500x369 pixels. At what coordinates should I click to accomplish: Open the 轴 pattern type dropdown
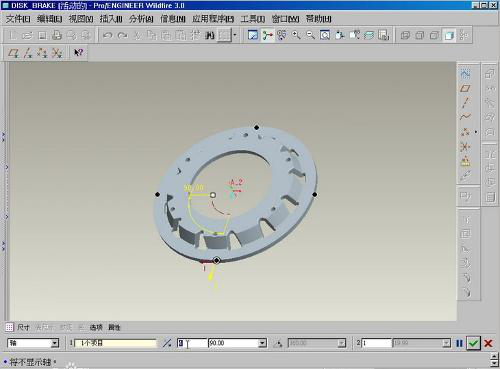55,343
